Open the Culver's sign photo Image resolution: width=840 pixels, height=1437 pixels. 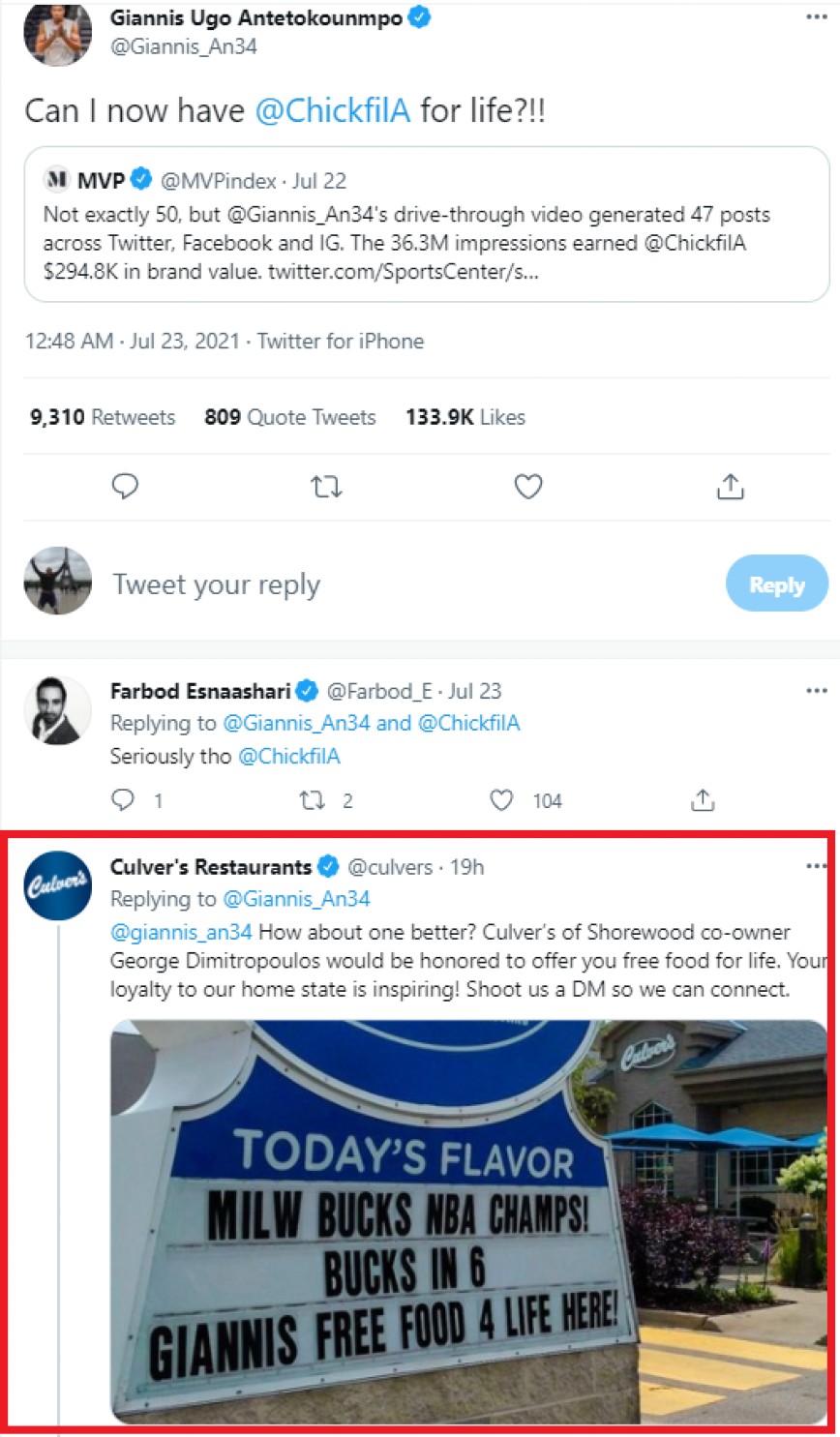(x=469, y=1221)
